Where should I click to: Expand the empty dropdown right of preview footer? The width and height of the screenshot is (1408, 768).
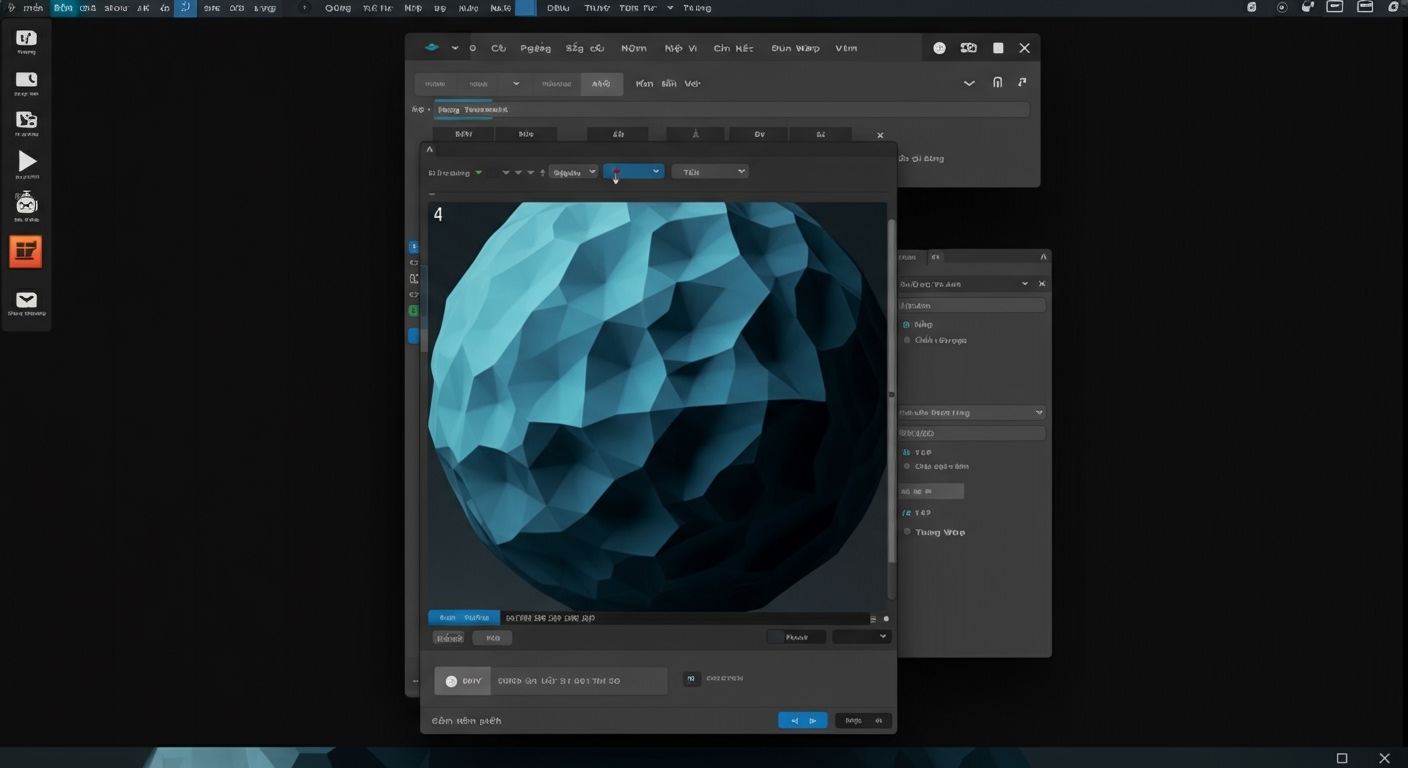pyautogui.click(x=861, y=637)
